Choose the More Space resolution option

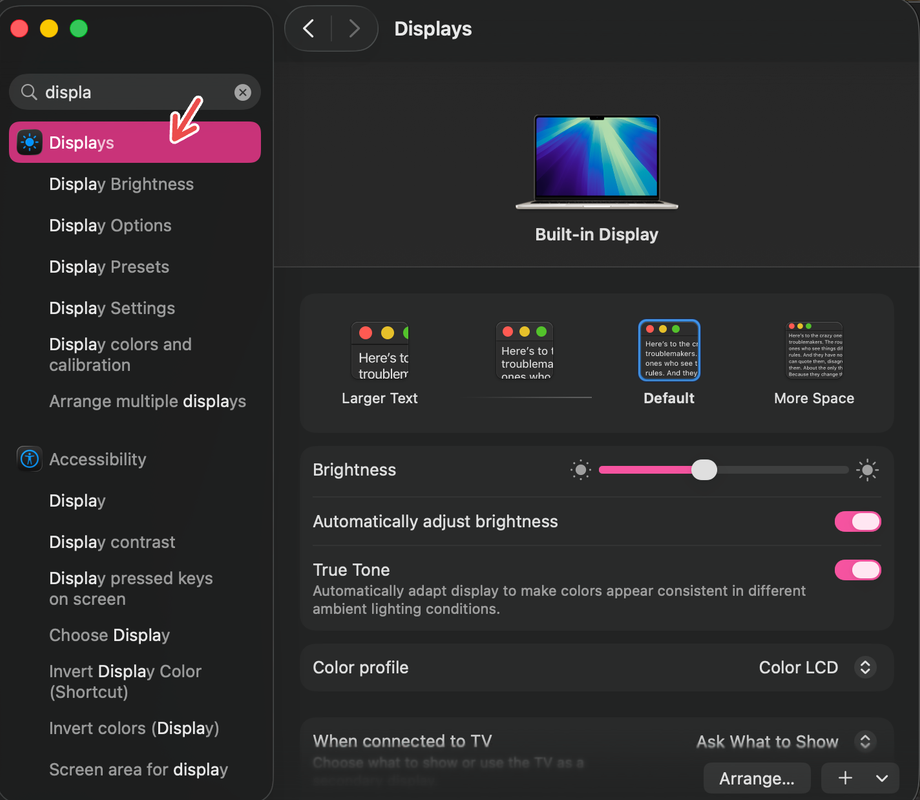814,363
